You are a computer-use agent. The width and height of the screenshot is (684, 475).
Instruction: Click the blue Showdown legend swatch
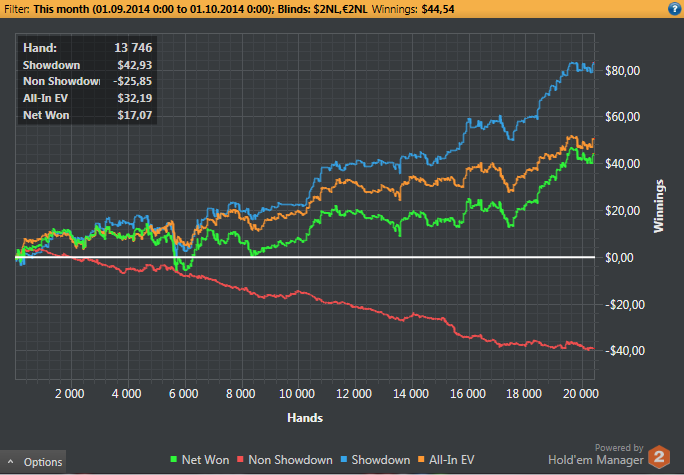(344, 459)
